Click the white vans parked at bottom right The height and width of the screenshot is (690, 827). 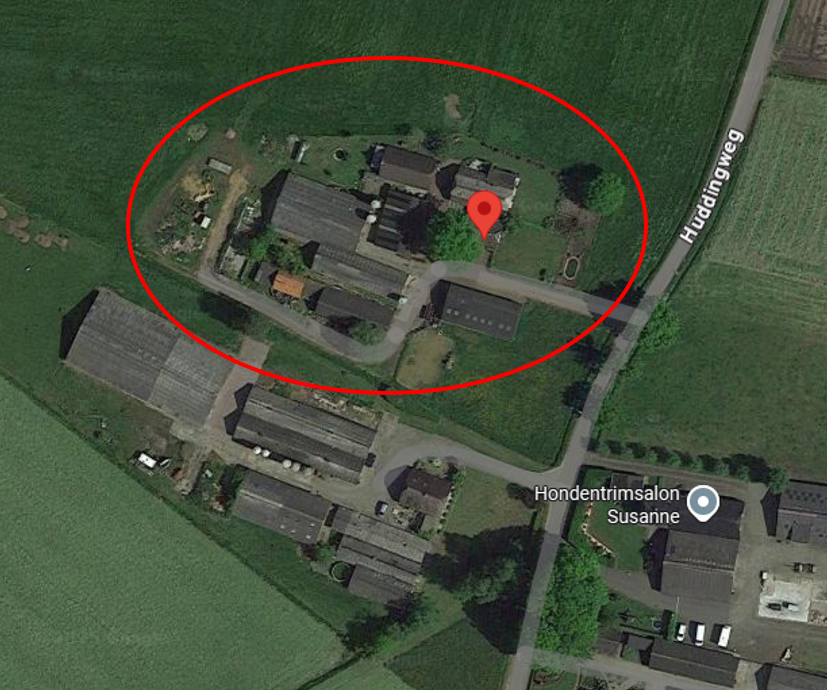click(704, 634)
